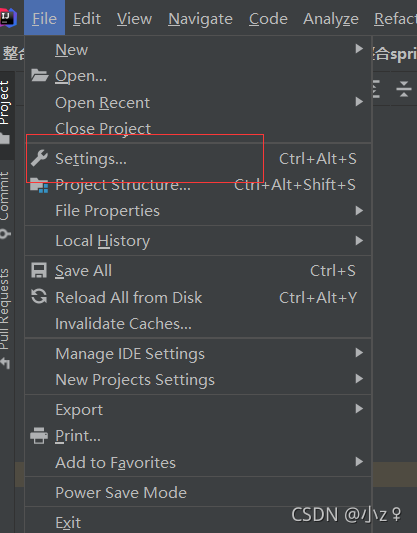417x533 pixels.
Task: Click the Project Structure folder icon
Action: pos(39,185)
